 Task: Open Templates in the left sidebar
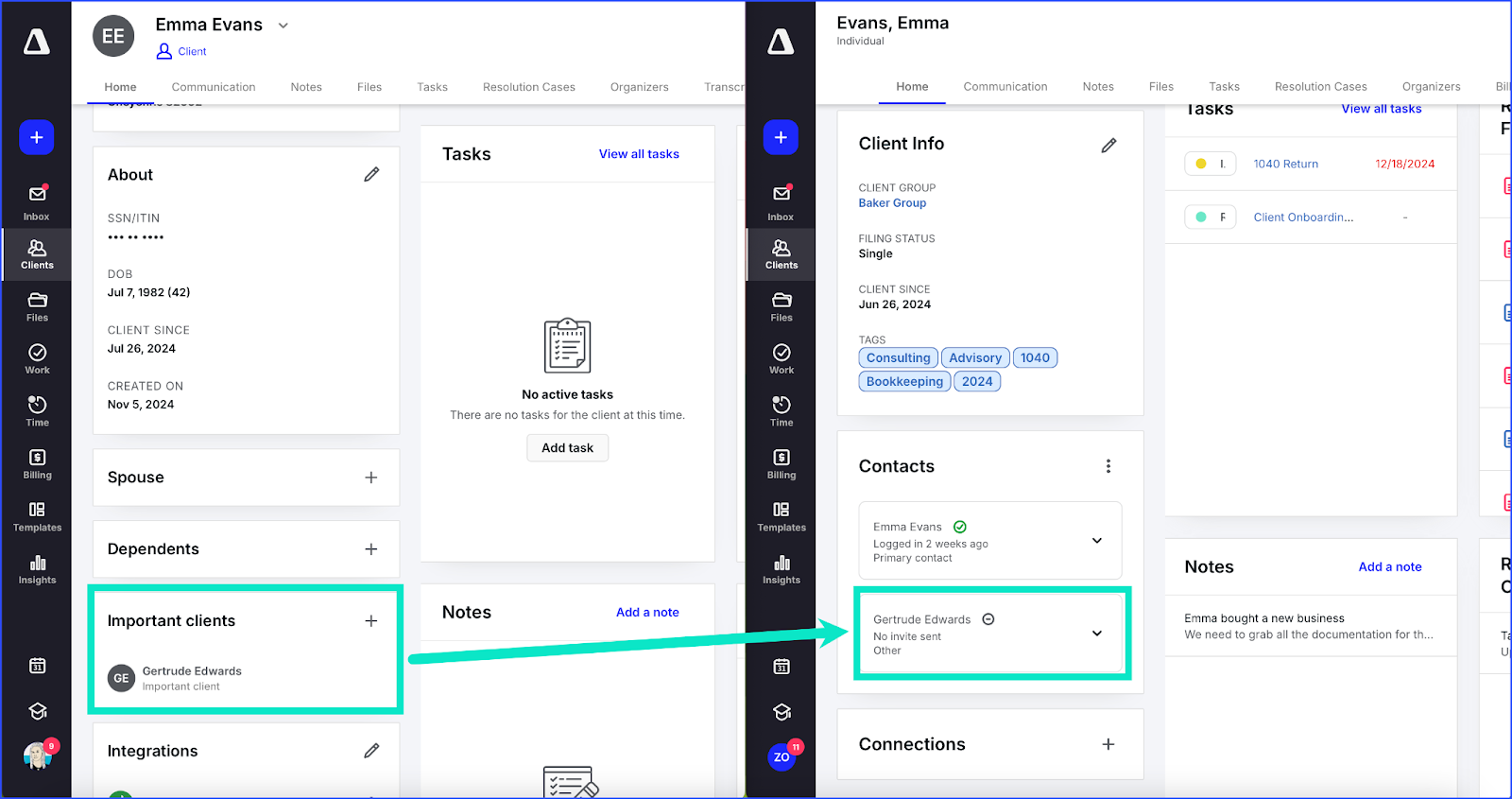click(x=37, y=516)
